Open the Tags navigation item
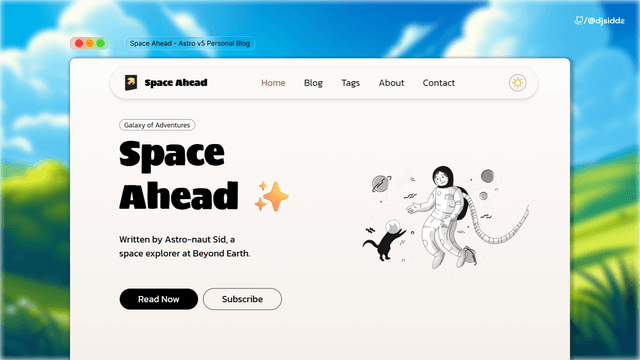 click(x=351, y=83)
